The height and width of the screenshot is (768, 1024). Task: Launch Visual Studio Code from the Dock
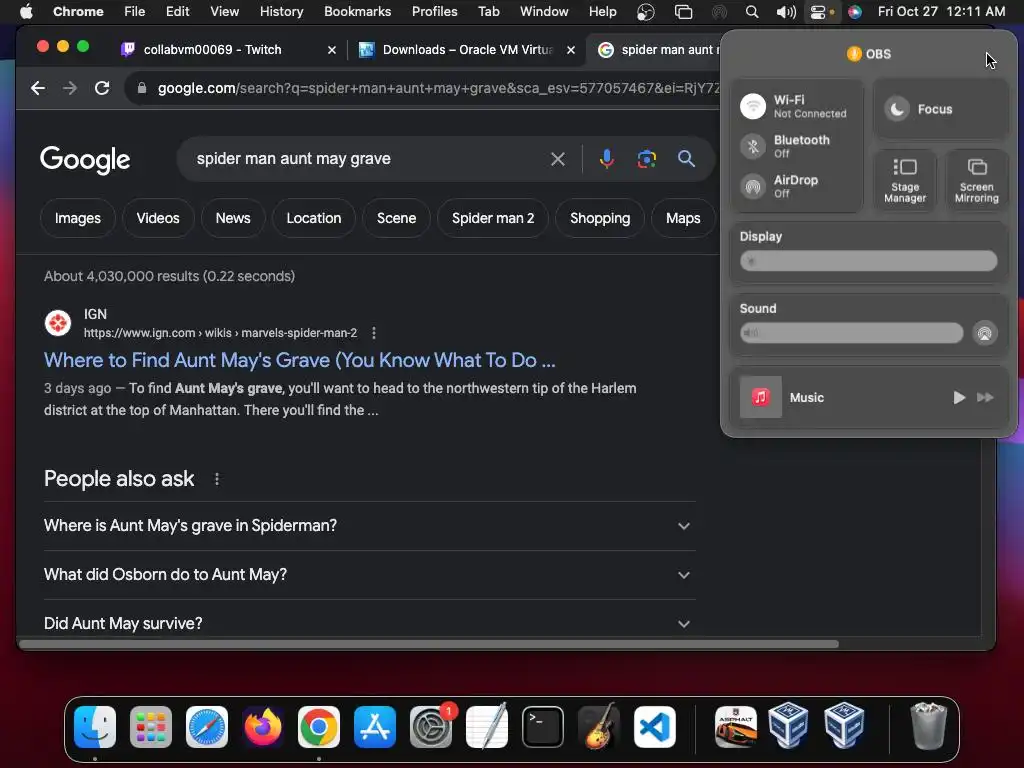coord(655,727)
